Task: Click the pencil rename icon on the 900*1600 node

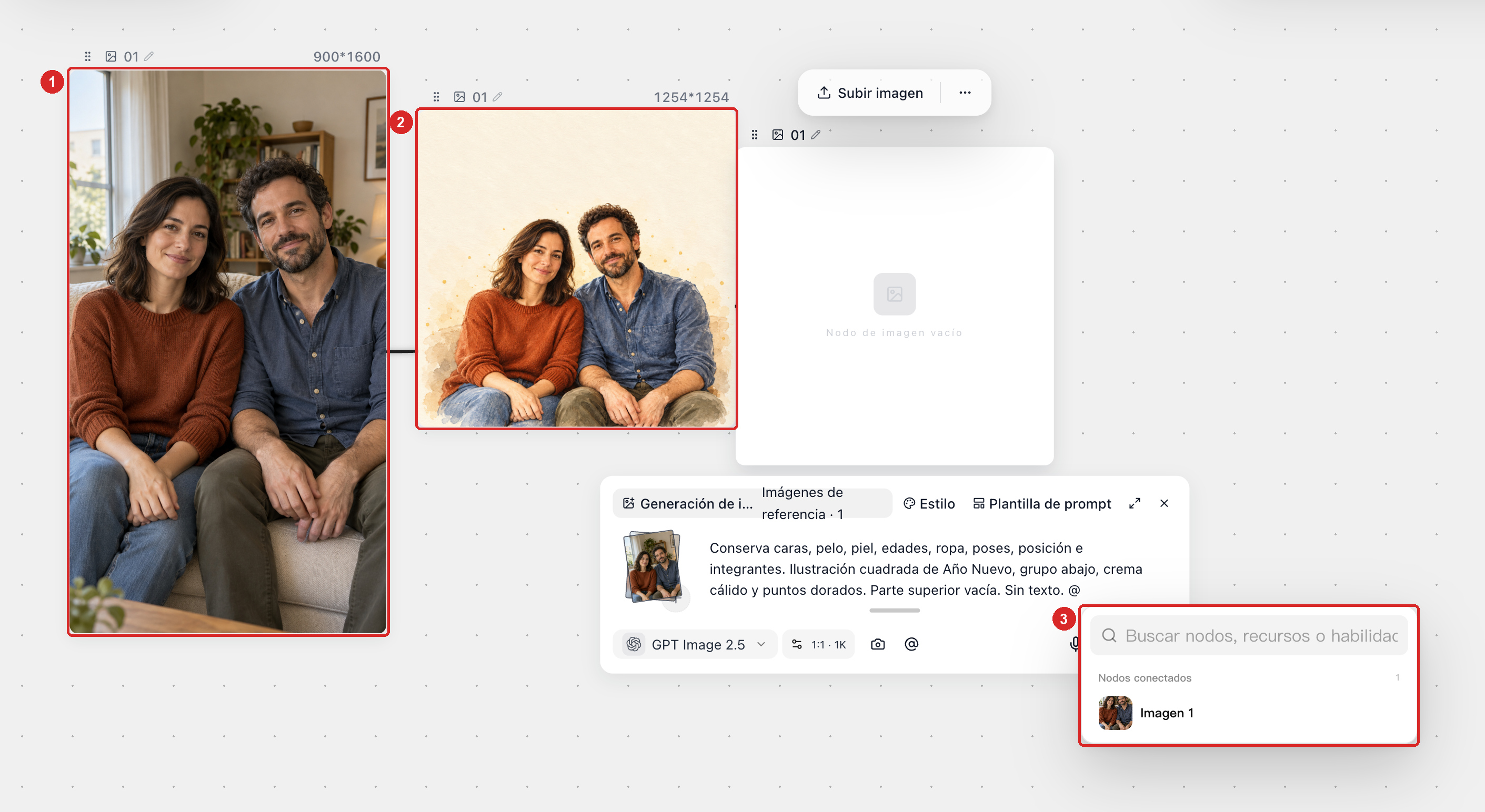Action: tap(149, 56)
